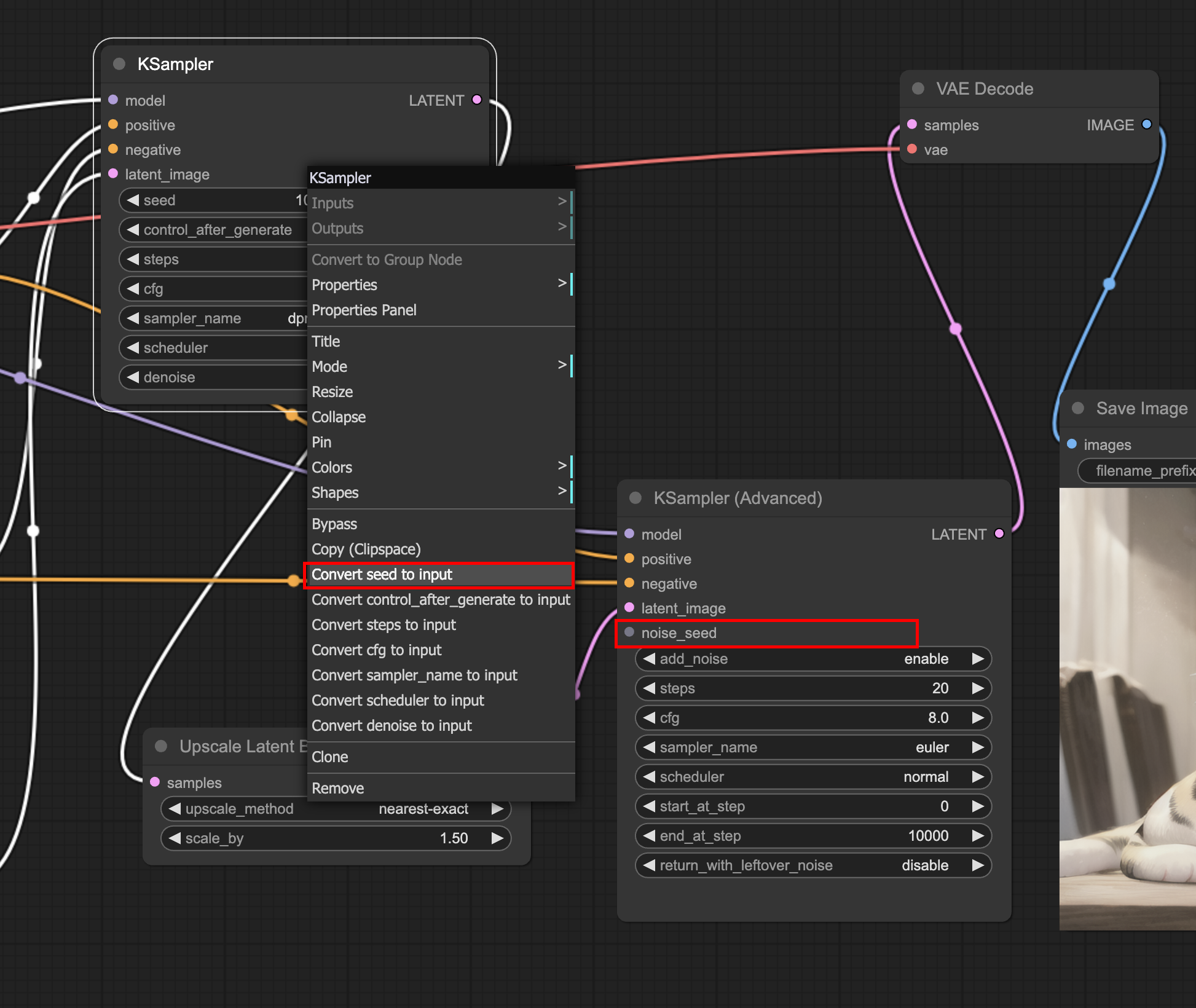Click the VAE Decode collapse dot

coord(918,89)
